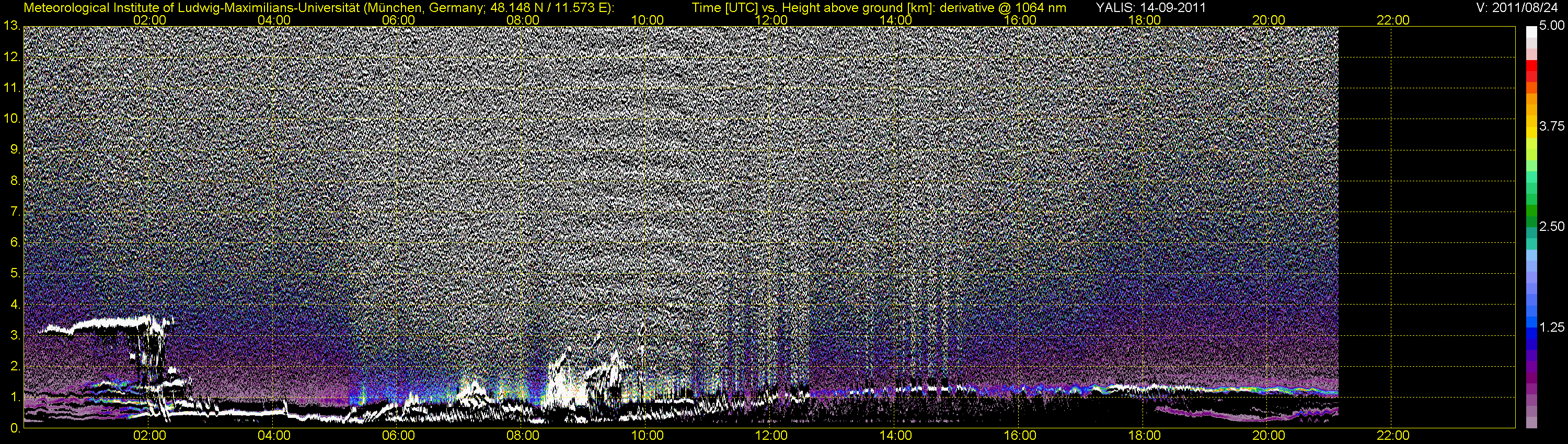Click the 3 km height axis label
The image size is (1568, 444).
[x=15, y=335]
